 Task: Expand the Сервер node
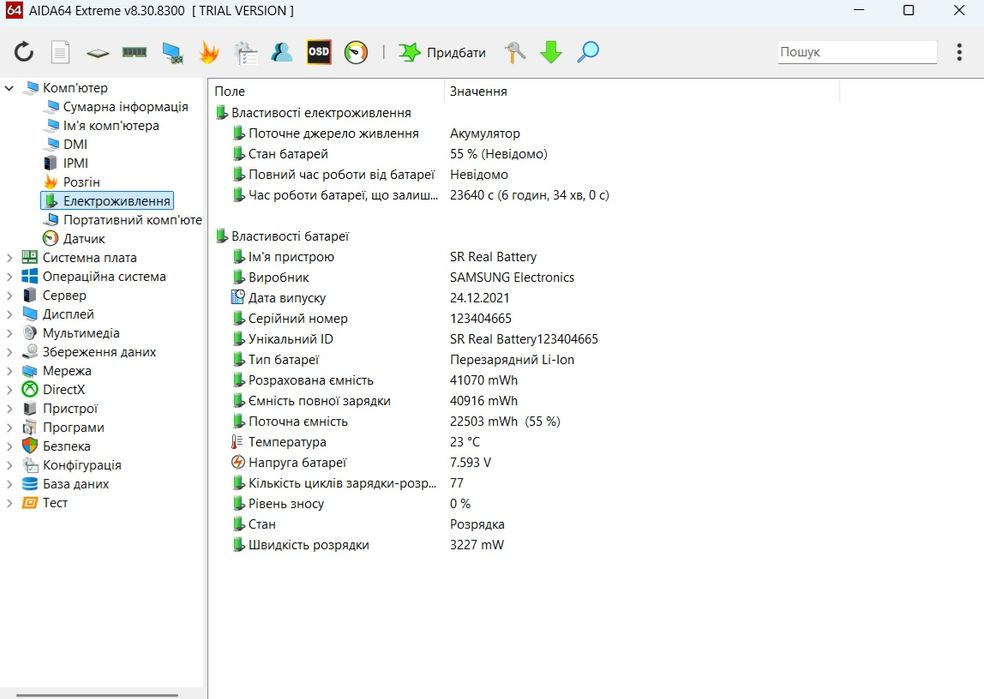(9, 295)
